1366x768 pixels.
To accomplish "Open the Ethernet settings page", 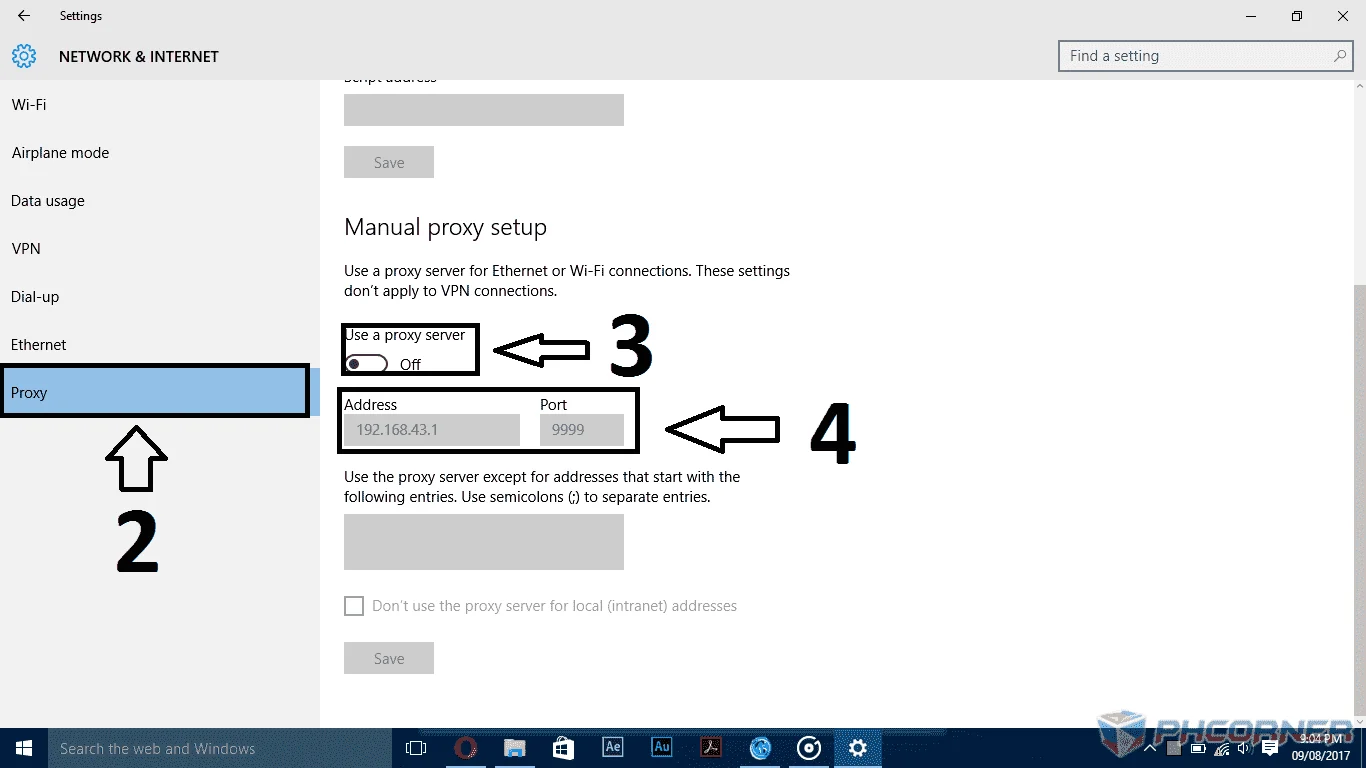I will click(160, 345).
